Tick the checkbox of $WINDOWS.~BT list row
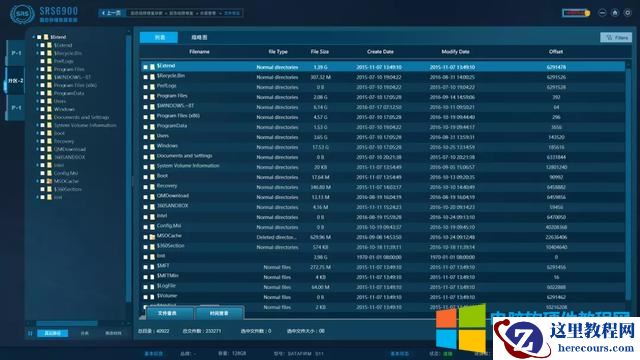The image size is (640, 360). (x=145, y=107)
